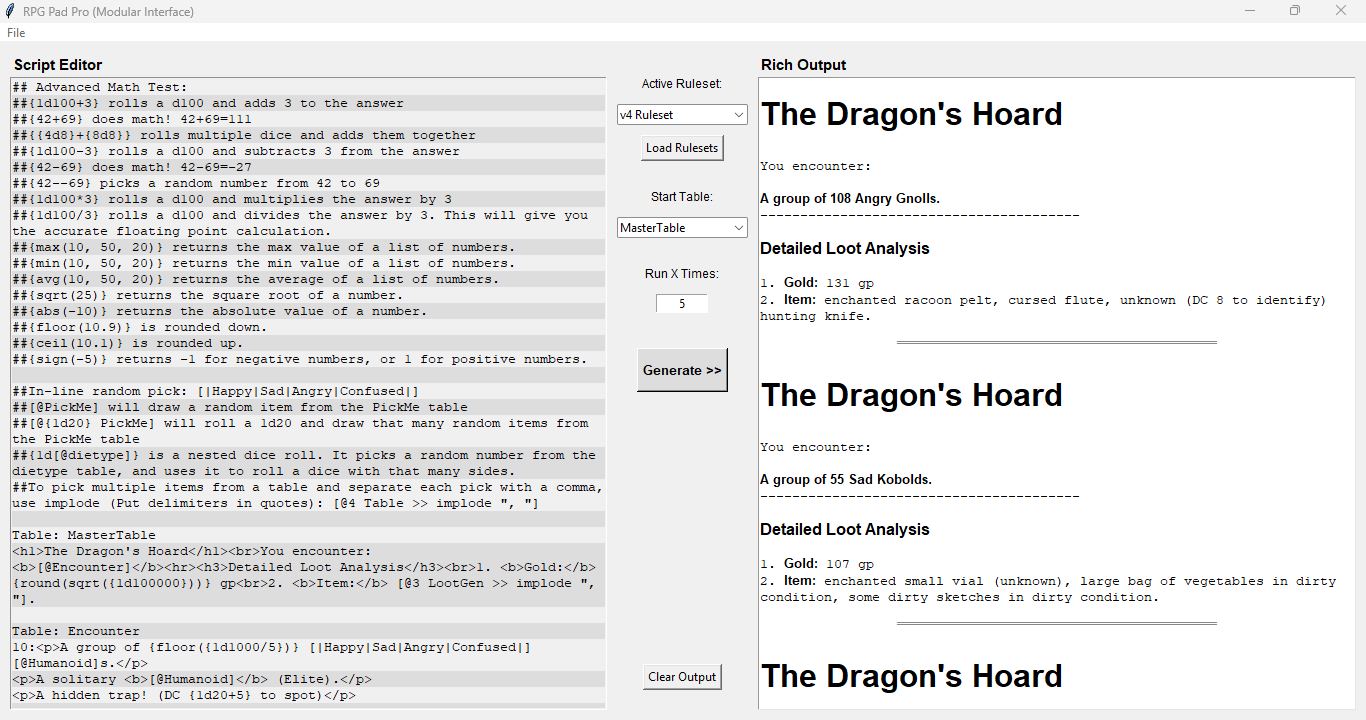
Task: Click the '## Advanced Math Test:' line
Action: coord(100,87)
